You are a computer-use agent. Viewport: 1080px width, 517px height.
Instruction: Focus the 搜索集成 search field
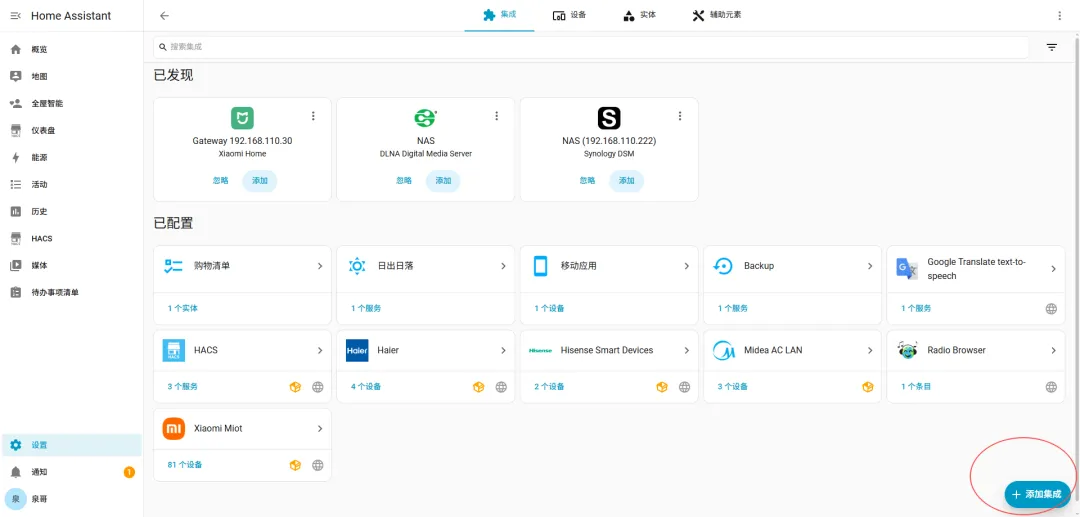pyautogui.click(x=591, y=47)
